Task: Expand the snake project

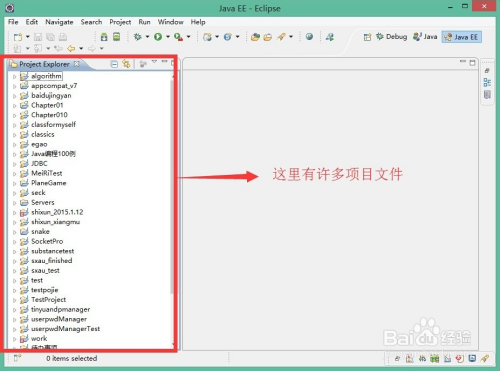Action: (x=14, y=232)
